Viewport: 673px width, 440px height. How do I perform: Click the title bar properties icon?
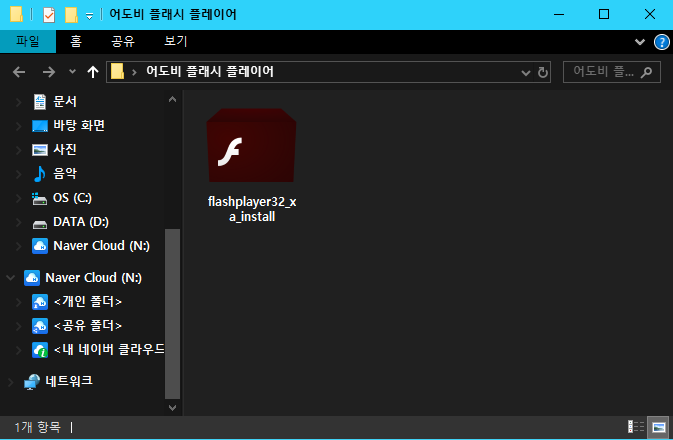pyautogui.click(x=49, y=15)
